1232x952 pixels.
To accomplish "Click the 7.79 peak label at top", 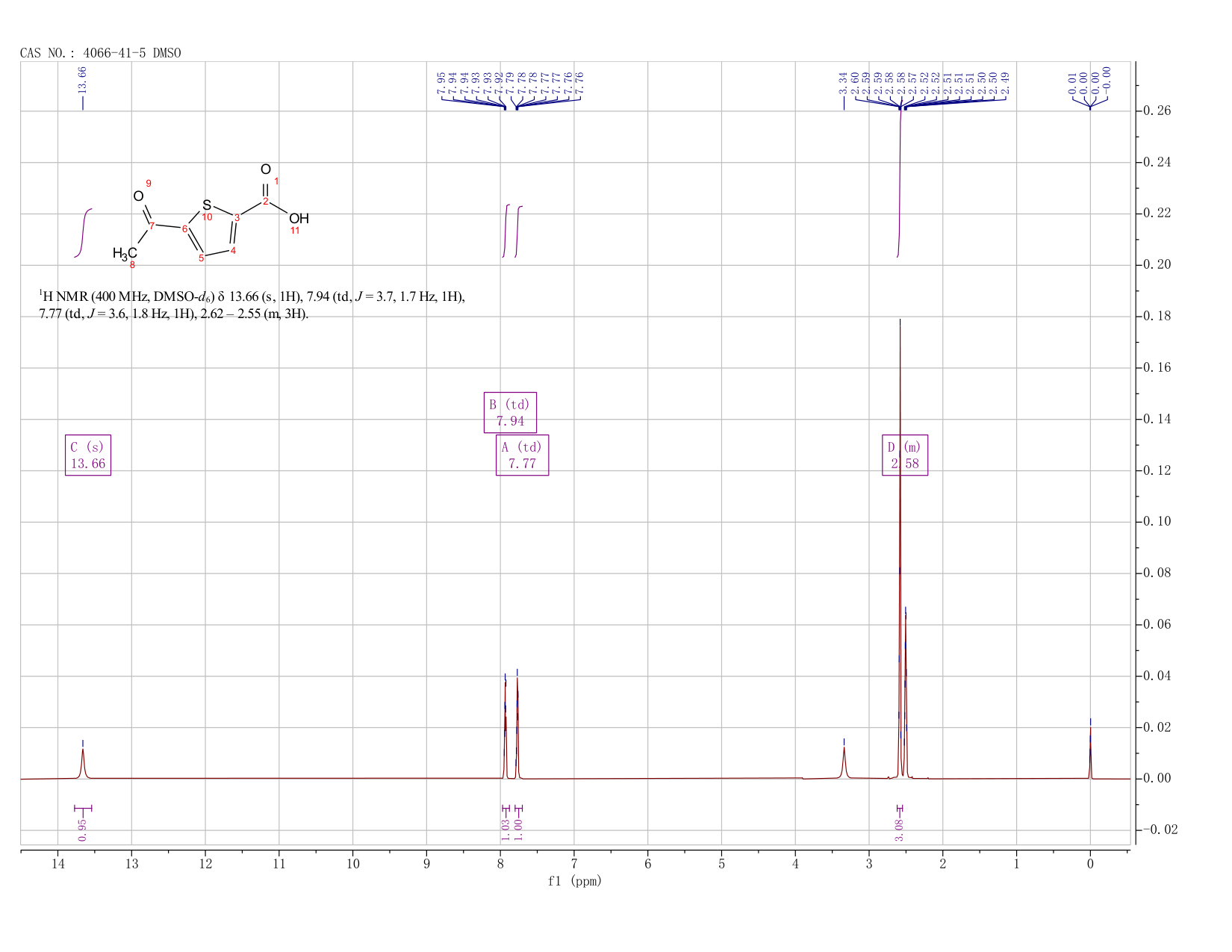I will tap(510, 83).
